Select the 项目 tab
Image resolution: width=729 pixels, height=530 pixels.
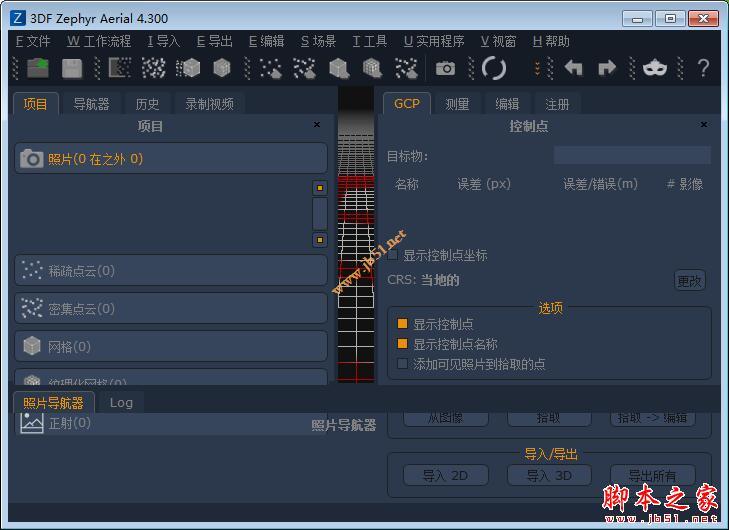pos(35,104)
